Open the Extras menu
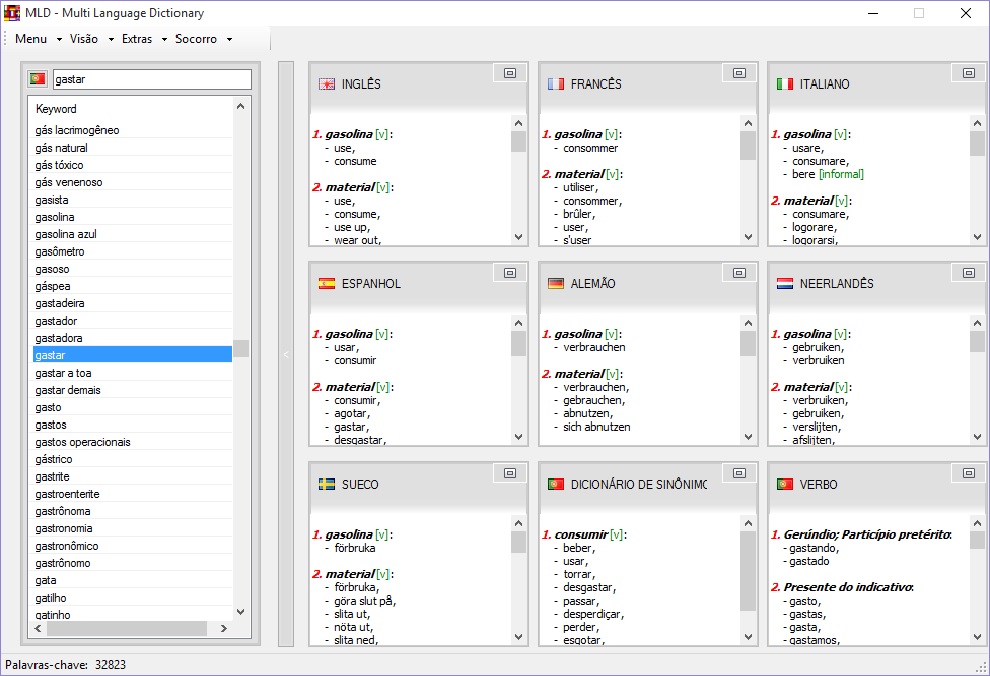Screen dimensions: 990x676 coord(143,39)
